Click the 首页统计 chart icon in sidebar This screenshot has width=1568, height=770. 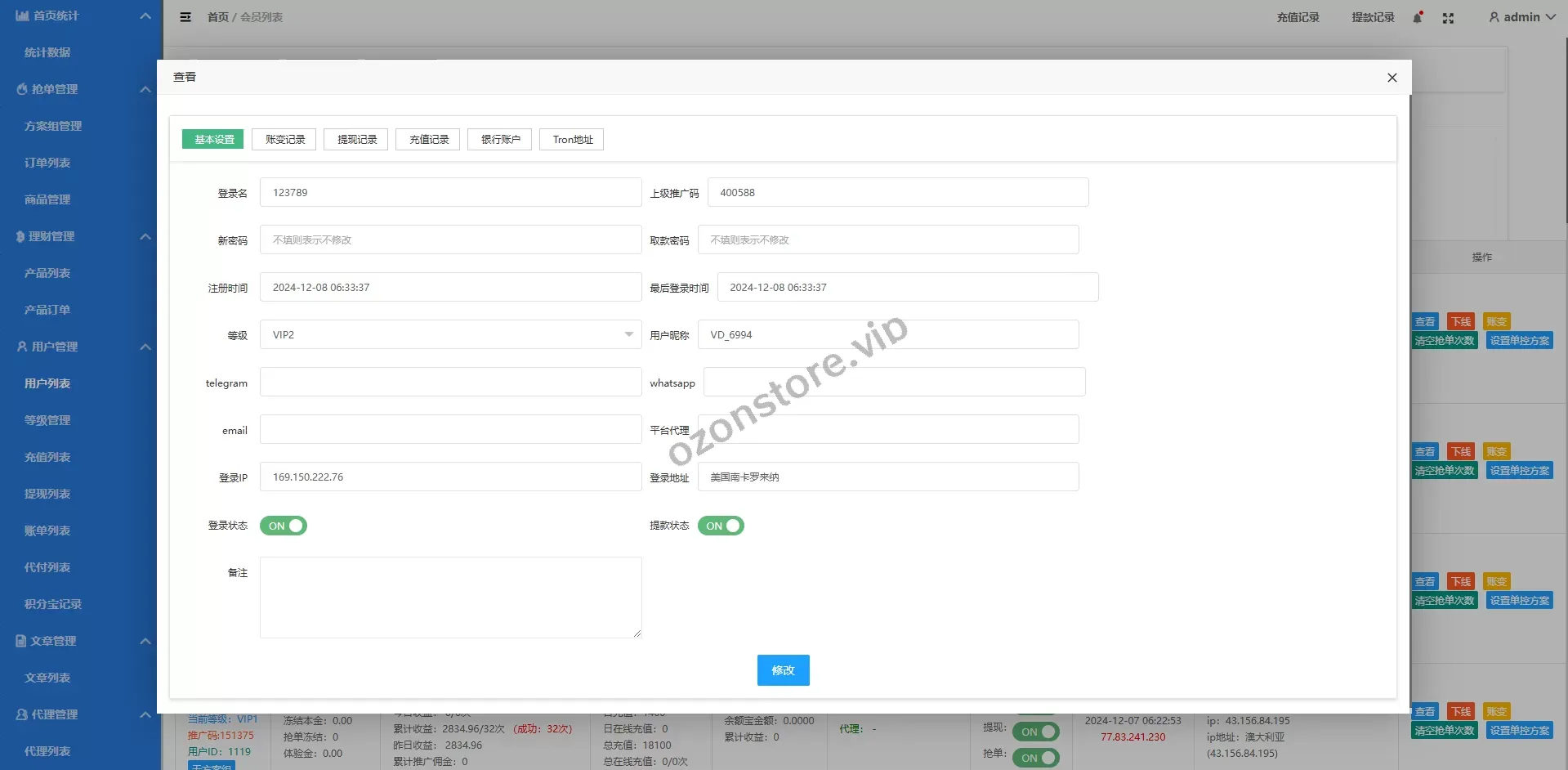(x=22, y=16)
